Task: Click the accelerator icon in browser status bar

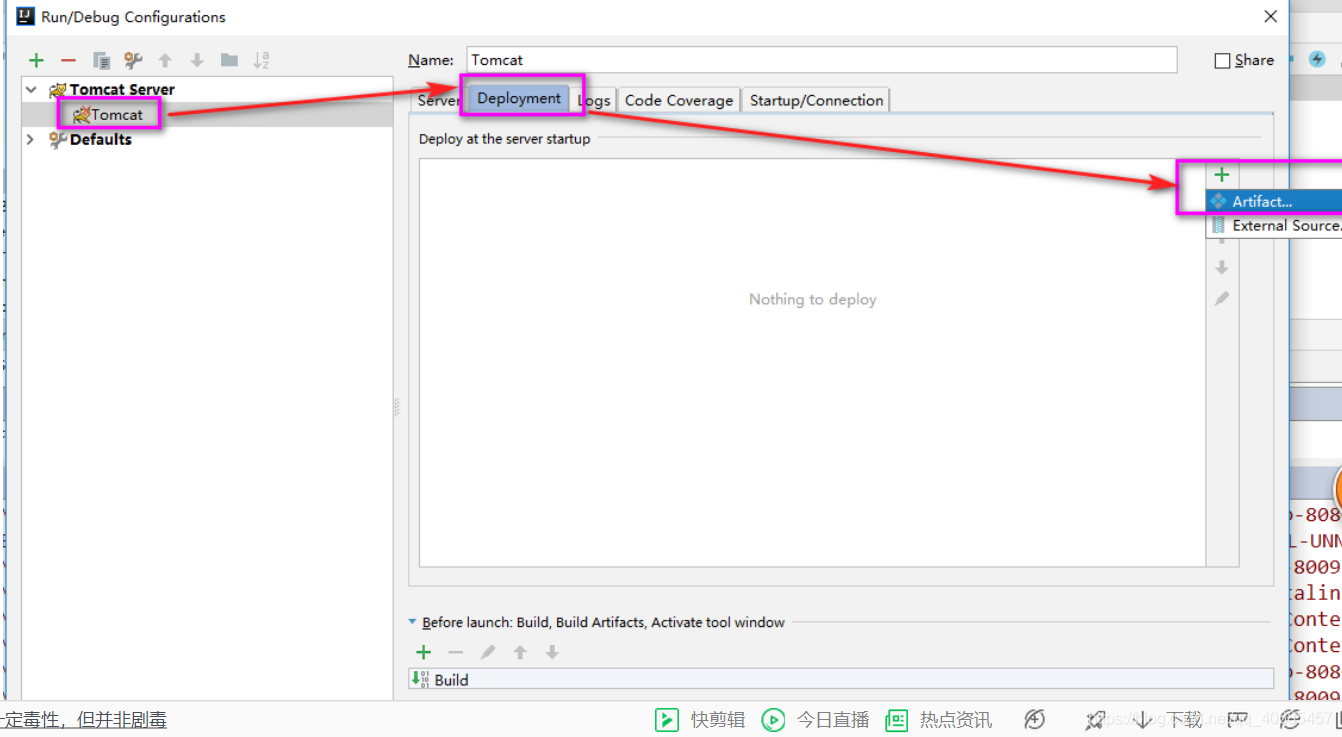Action: coord(1035,720)
